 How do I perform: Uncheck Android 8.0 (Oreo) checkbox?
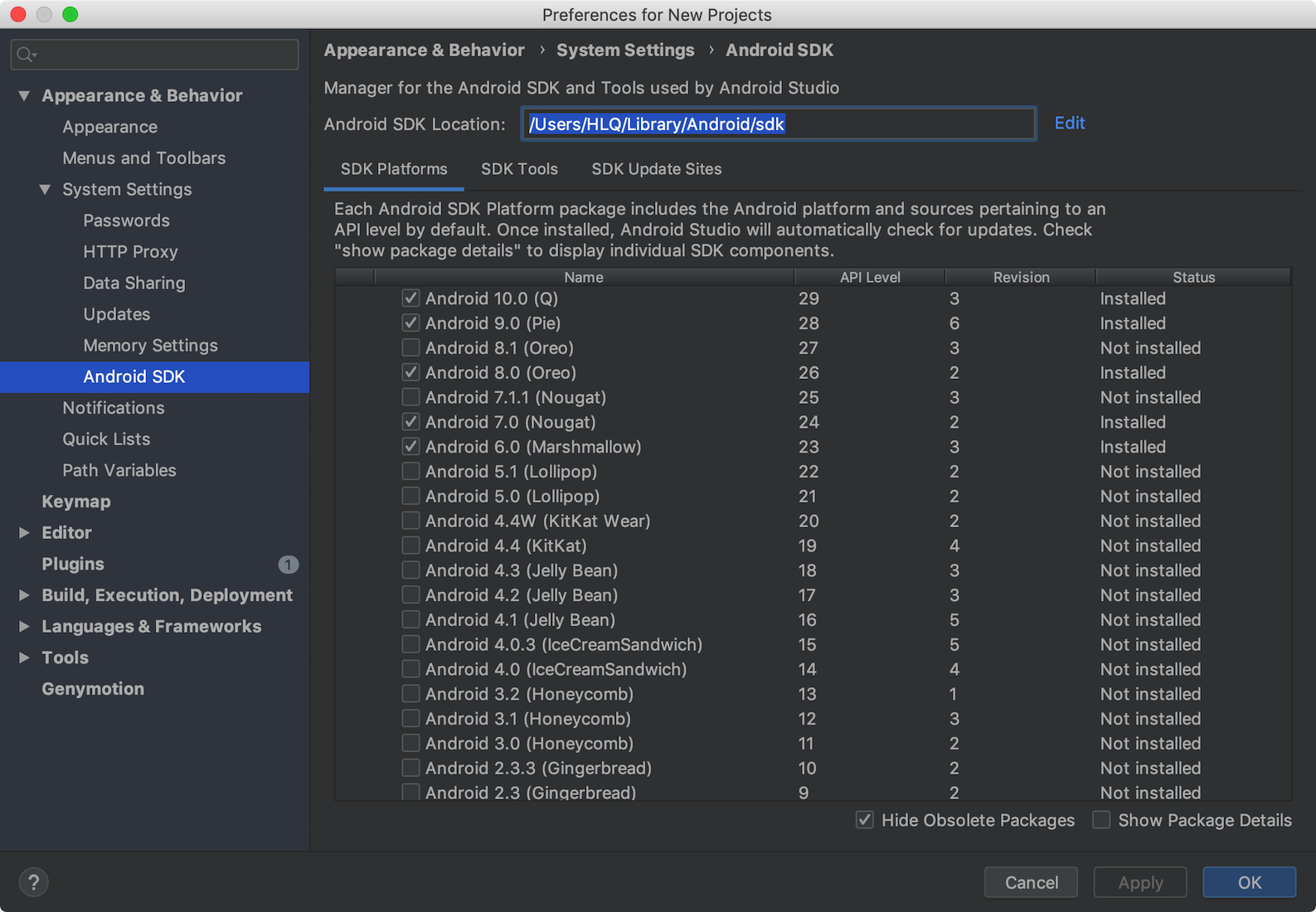pyautogui.click(x=410, y=373)
